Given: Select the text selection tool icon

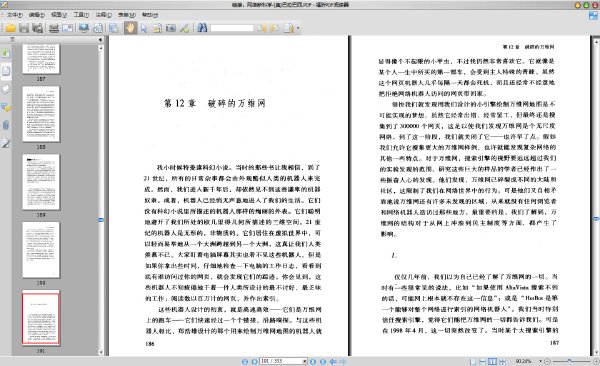Looking at the screenshot, I should click(157, 28).
